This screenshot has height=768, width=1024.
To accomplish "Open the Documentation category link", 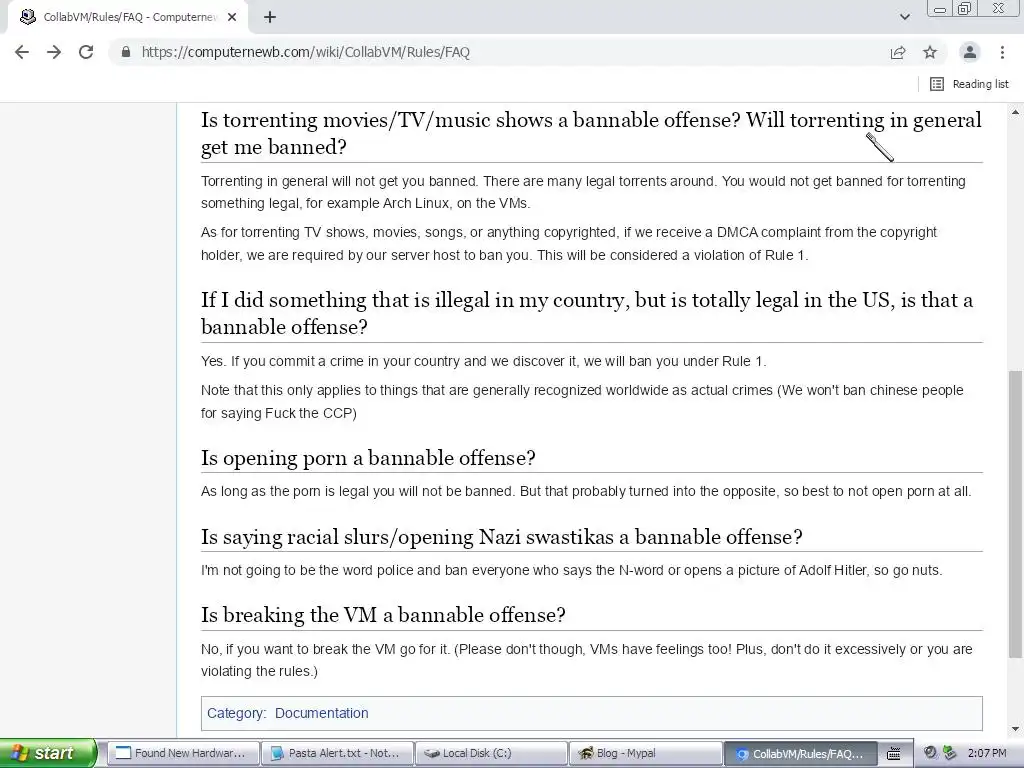I will (x=321, y=713).
